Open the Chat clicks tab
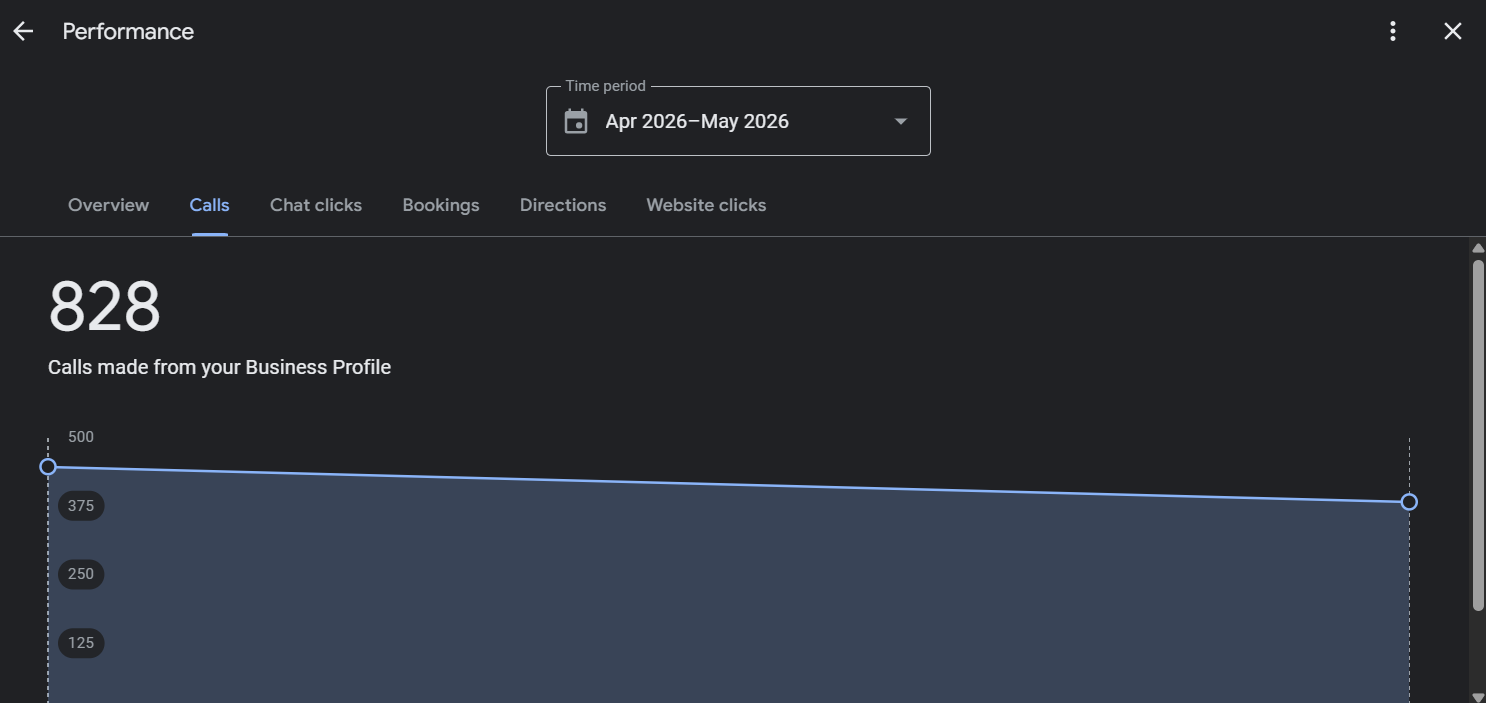Screen dimensions: 1486x703 (316, 205)
